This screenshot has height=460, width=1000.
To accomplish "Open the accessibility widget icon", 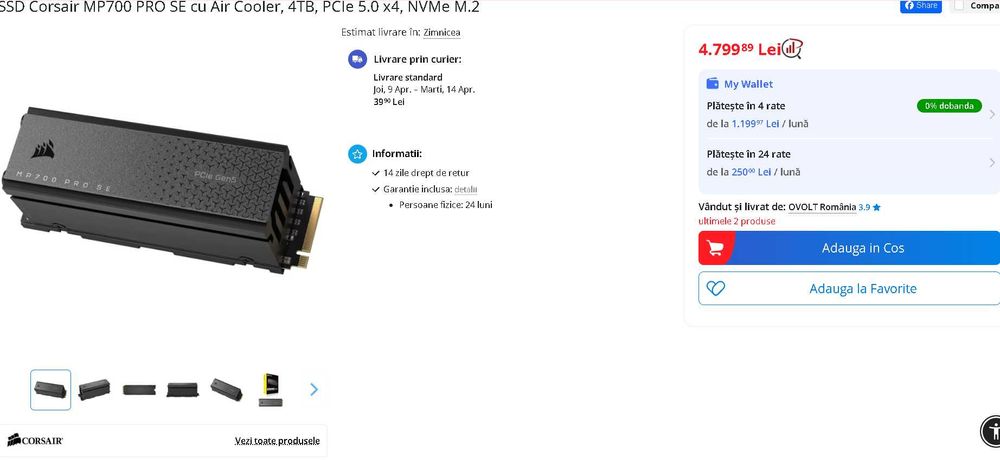I will coord(990,431).
